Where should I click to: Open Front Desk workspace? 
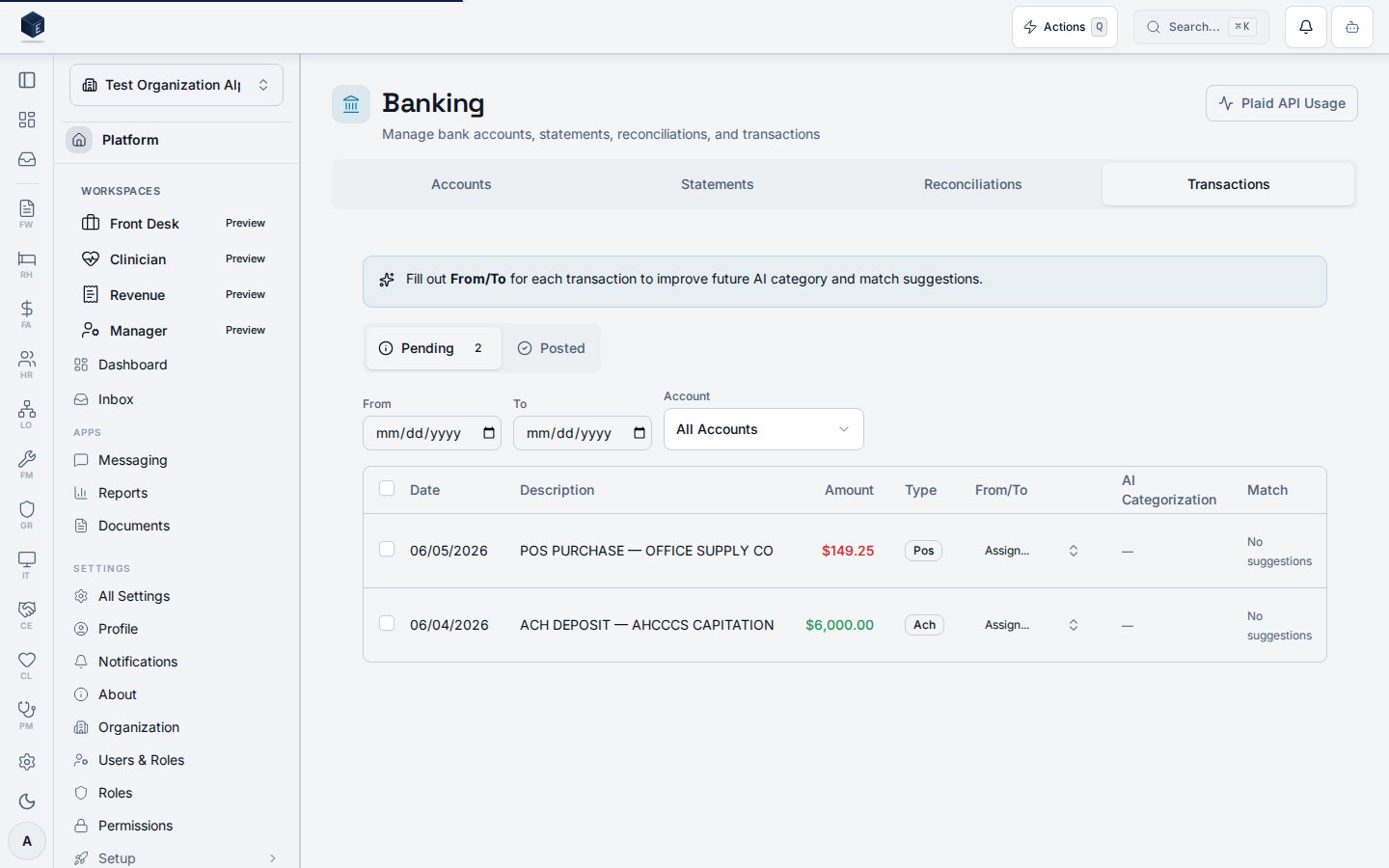click(177, 224)
